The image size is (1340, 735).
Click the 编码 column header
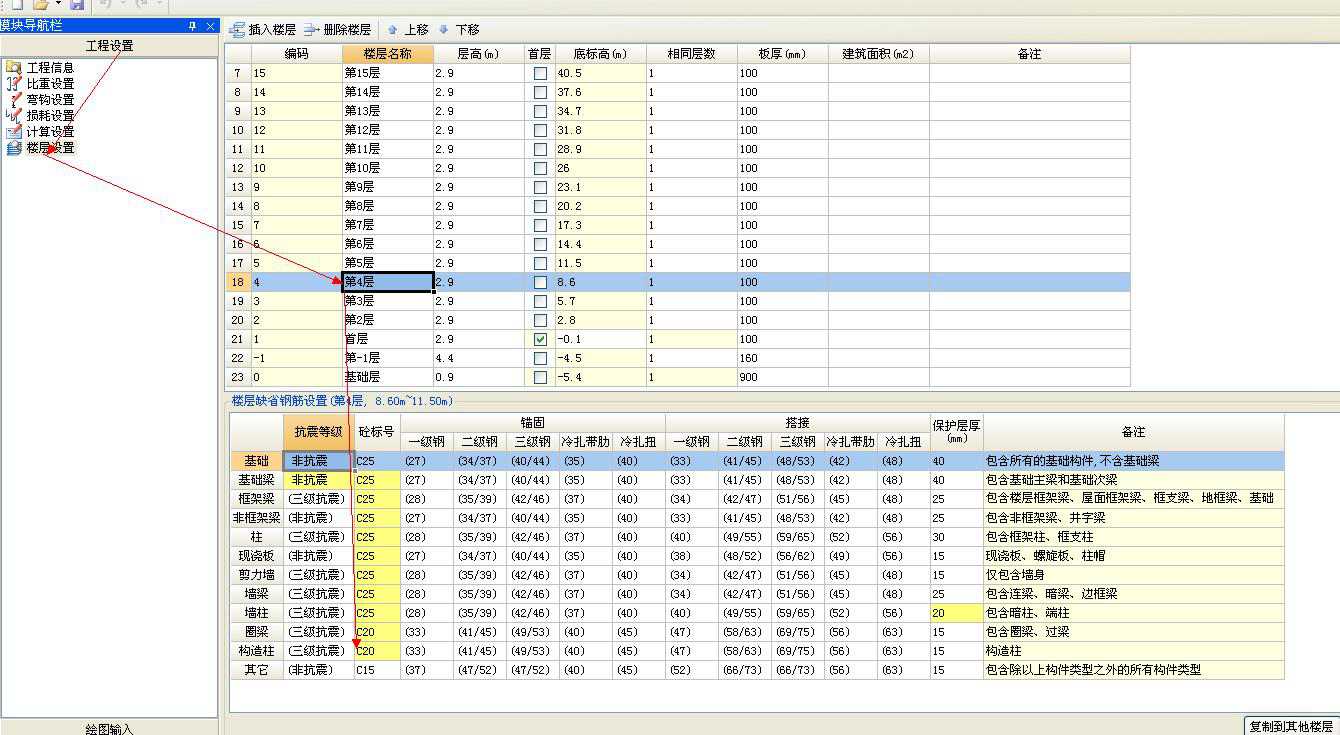coord(297,54)
